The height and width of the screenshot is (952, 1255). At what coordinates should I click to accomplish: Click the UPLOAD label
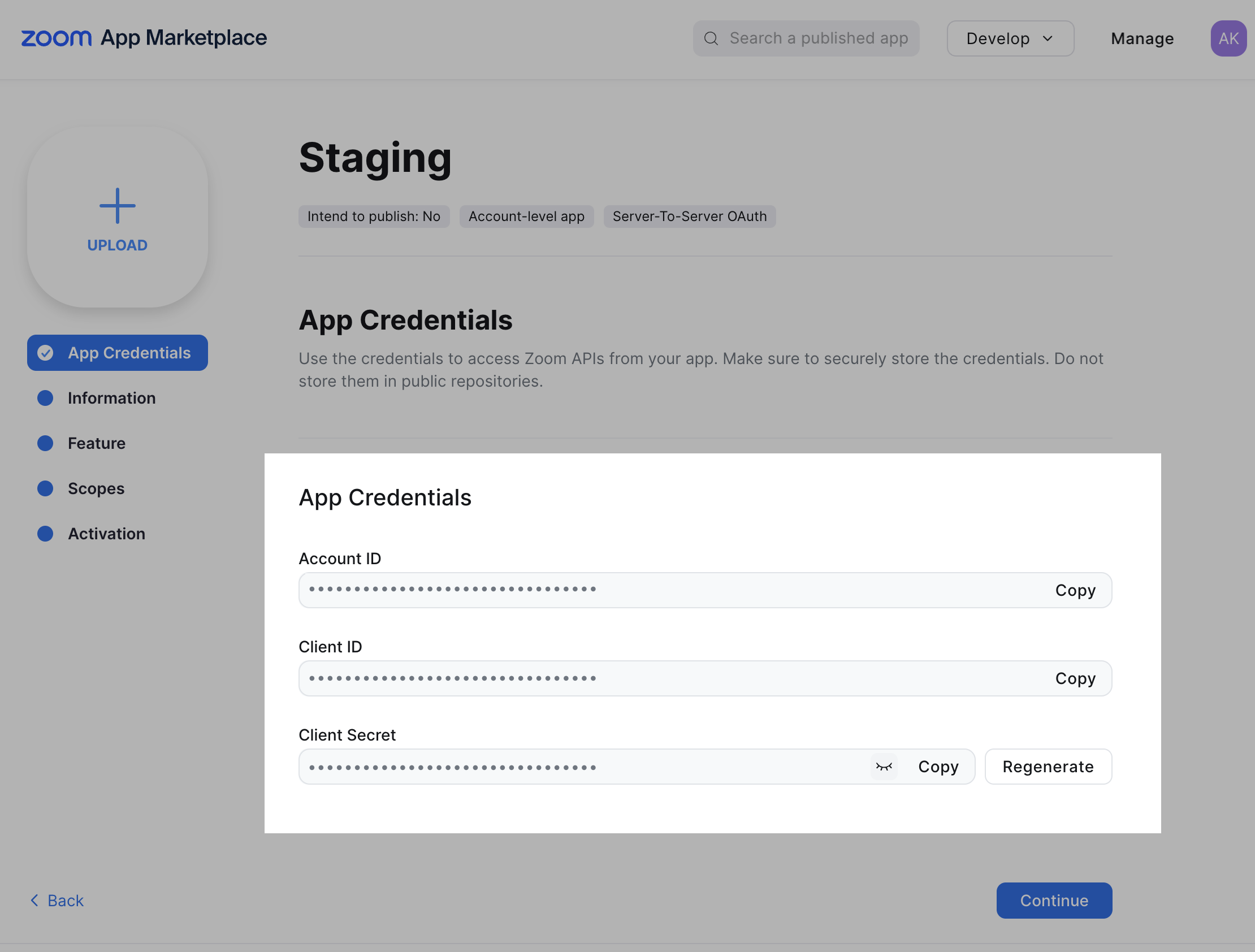point(118,245)
